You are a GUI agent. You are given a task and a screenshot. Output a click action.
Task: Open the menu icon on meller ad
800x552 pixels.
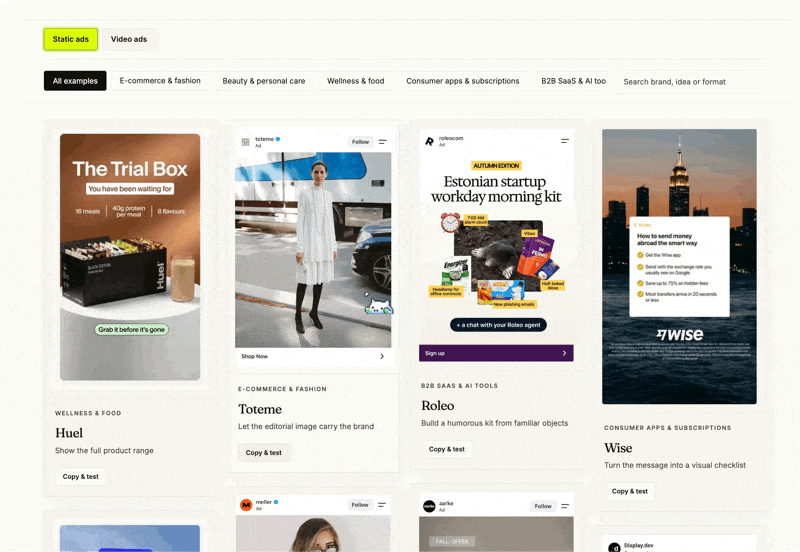click(x=382, y=505)
